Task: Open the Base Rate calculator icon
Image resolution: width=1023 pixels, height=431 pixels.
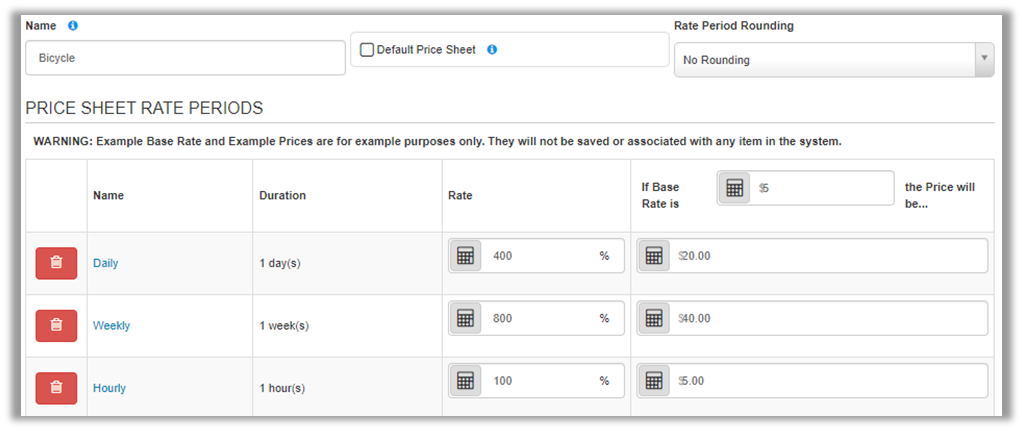Action: coord(735,188)
